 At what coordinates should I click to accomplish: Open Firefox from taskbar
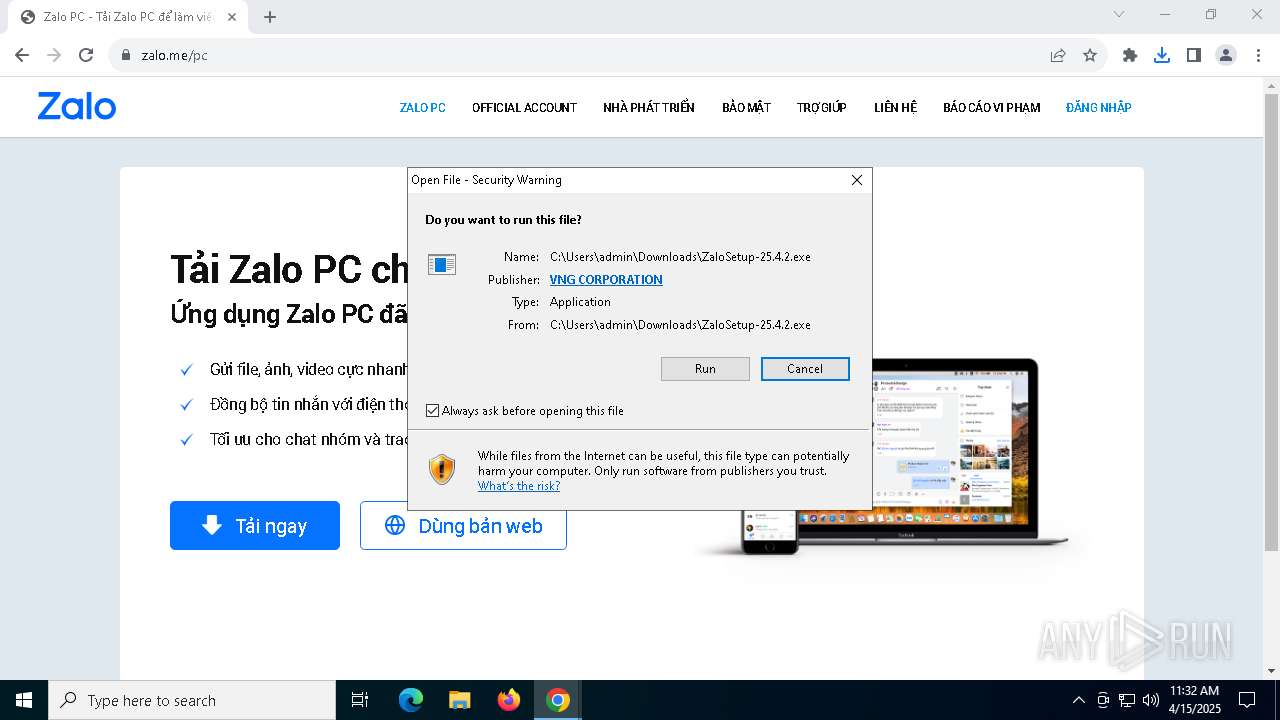509,700
